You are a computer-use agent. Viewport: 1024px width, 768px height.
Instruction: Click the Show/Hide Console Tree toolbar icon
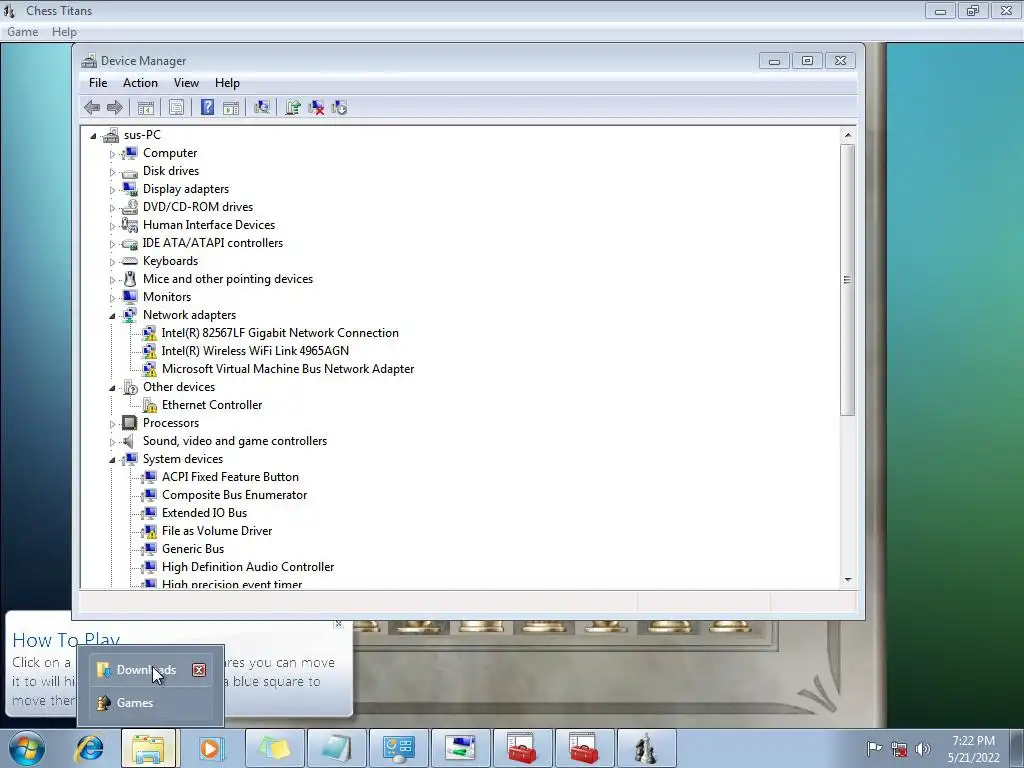click(x=146, y=108)
